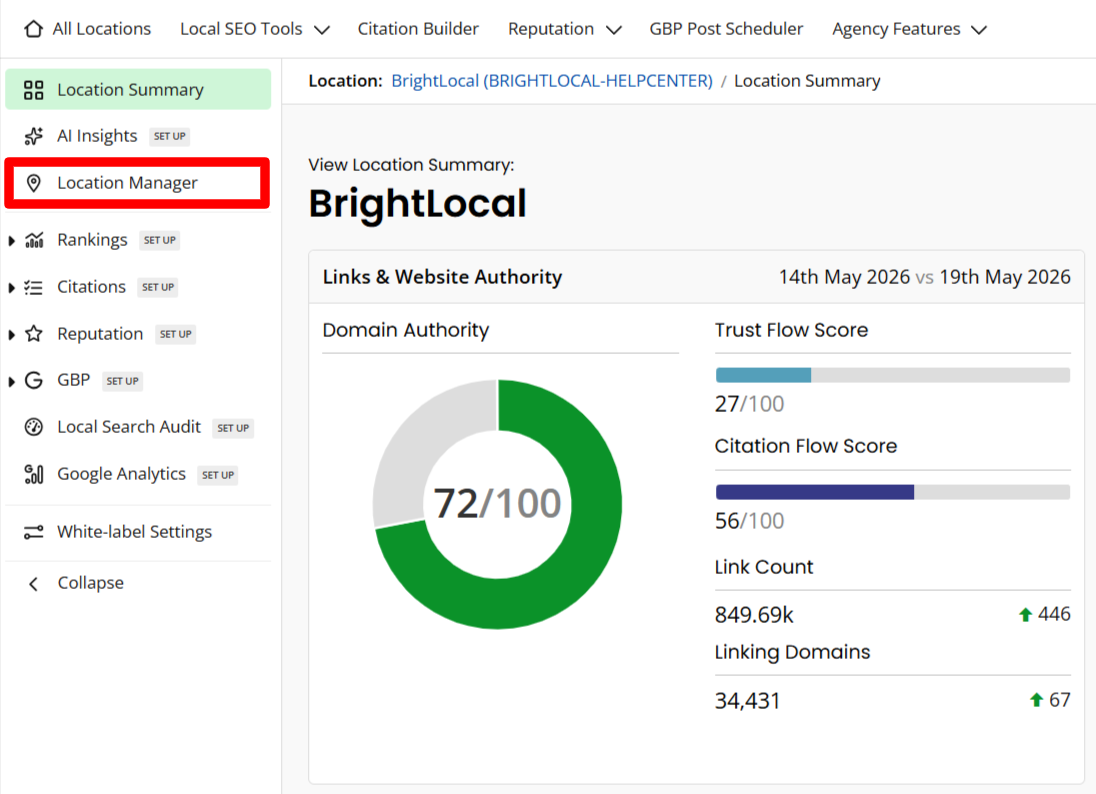Screen dimensions: 1096x794
Task: Open Local Search Audit in the sidebar
Action: point(129,426)
